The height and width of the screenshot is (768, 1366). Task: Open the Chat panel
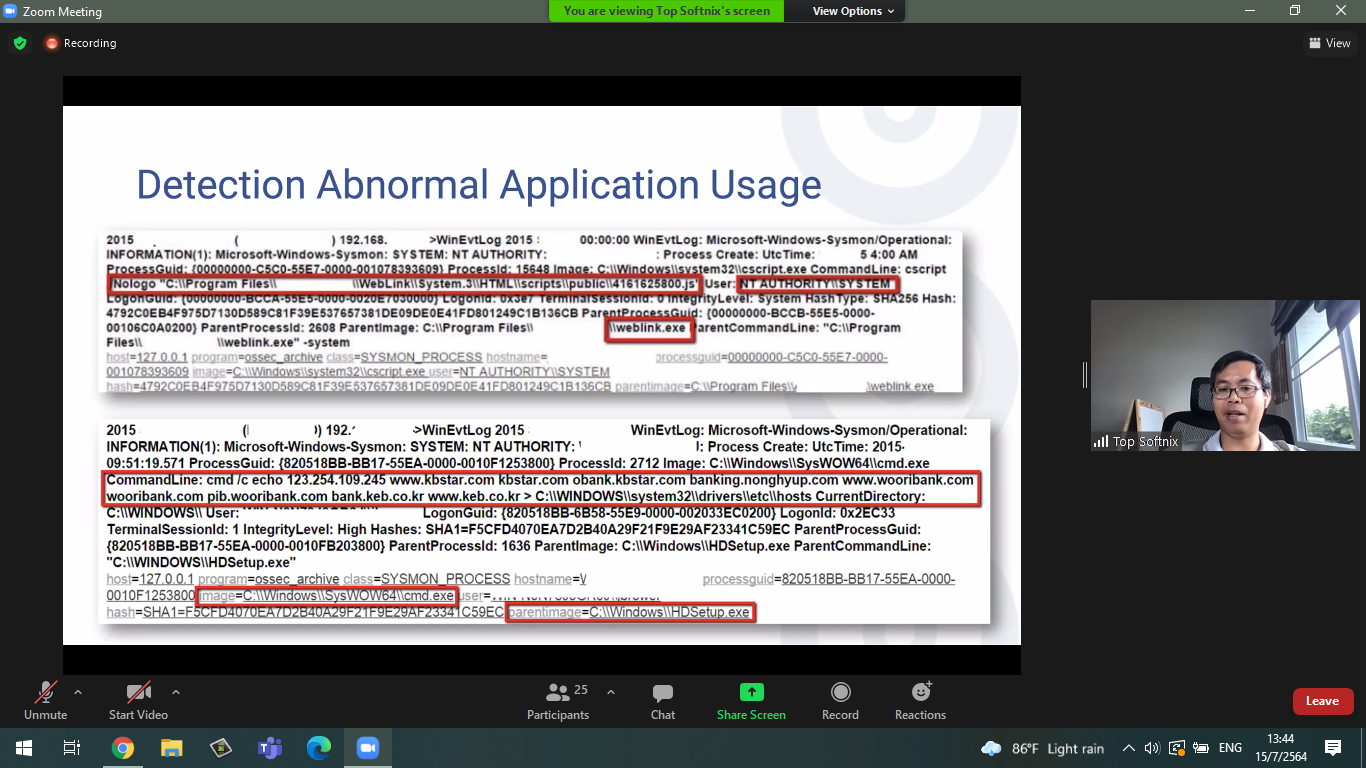(x=662, y=701)
